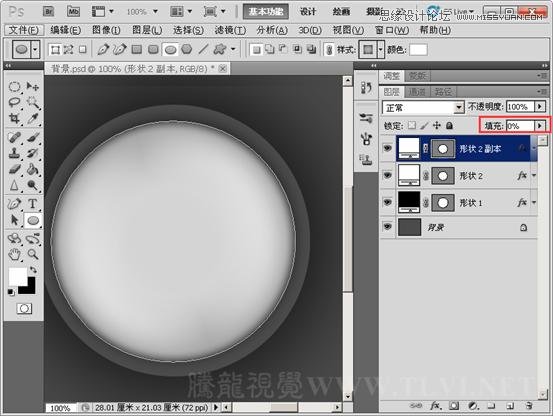
Task: Open the 编辑(E) menu
Action: 66,30
